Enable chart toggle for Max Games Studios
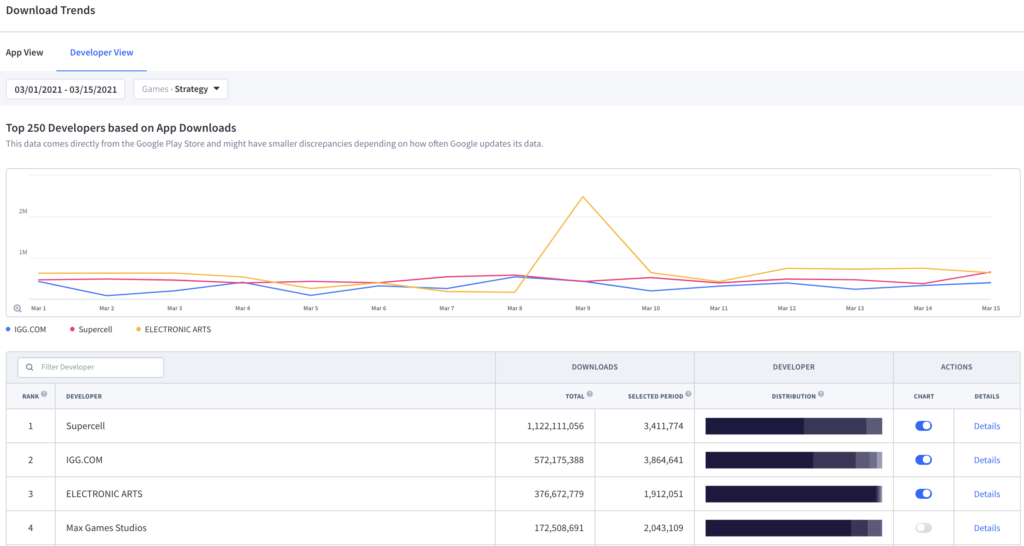Screen dimensions: 1024x546 click(923, 528)
